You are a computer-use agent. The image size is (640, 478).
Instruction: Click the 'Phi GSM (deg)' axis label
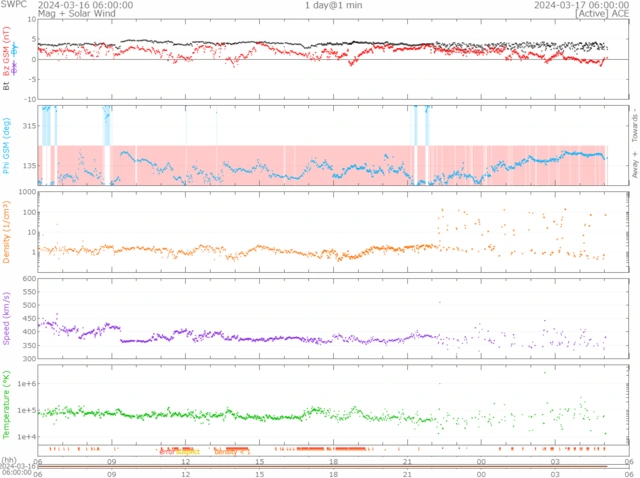tap(6, 146)
